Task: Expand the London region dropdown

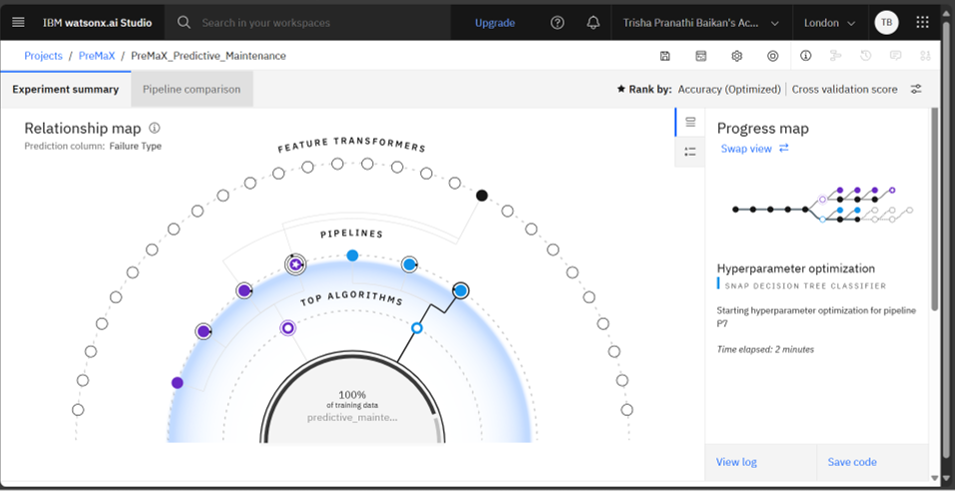Action: point(829,22)
